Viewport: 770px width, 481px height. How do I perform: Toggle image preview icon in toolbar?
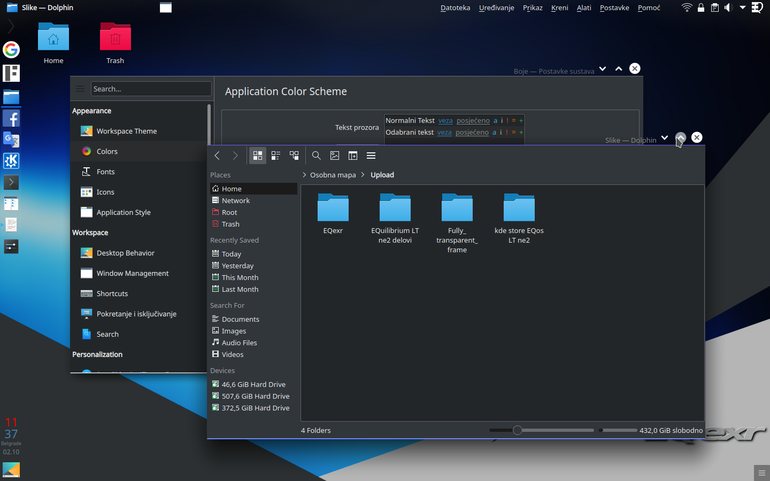click(x=334, y=156)
